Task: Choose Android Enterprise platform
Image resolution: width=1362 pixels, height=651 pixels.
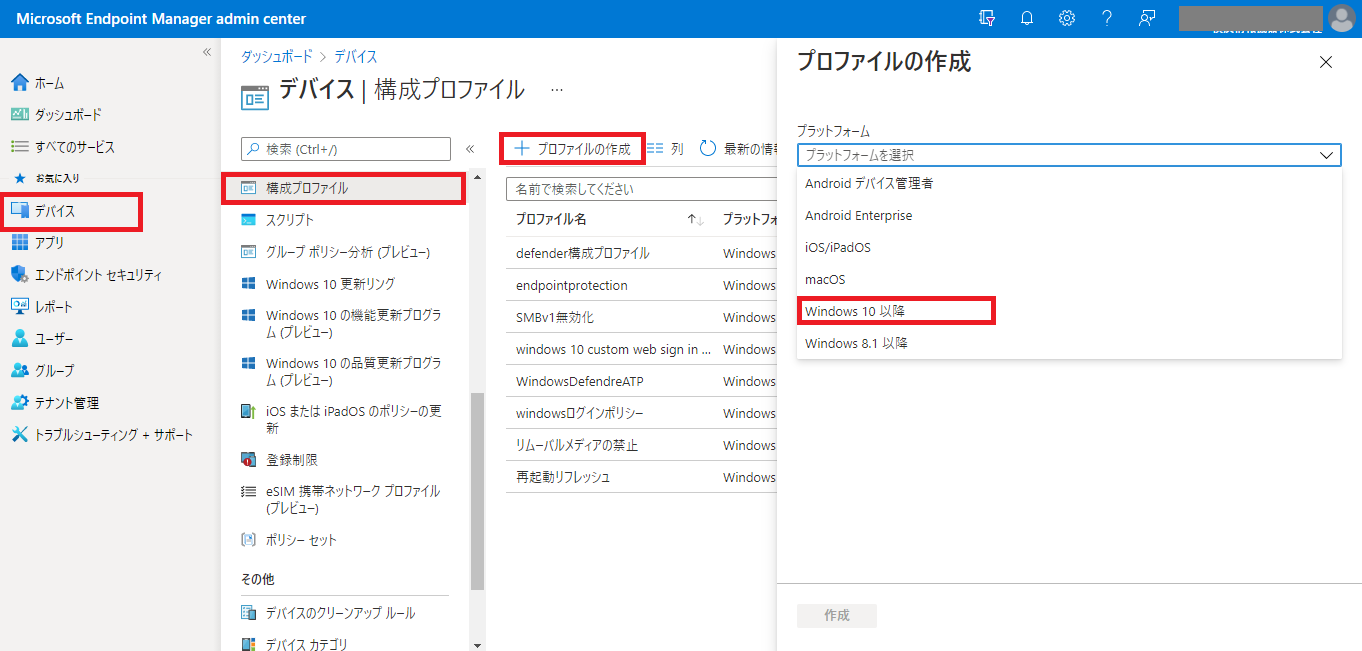Action: tap(1069, 215)
